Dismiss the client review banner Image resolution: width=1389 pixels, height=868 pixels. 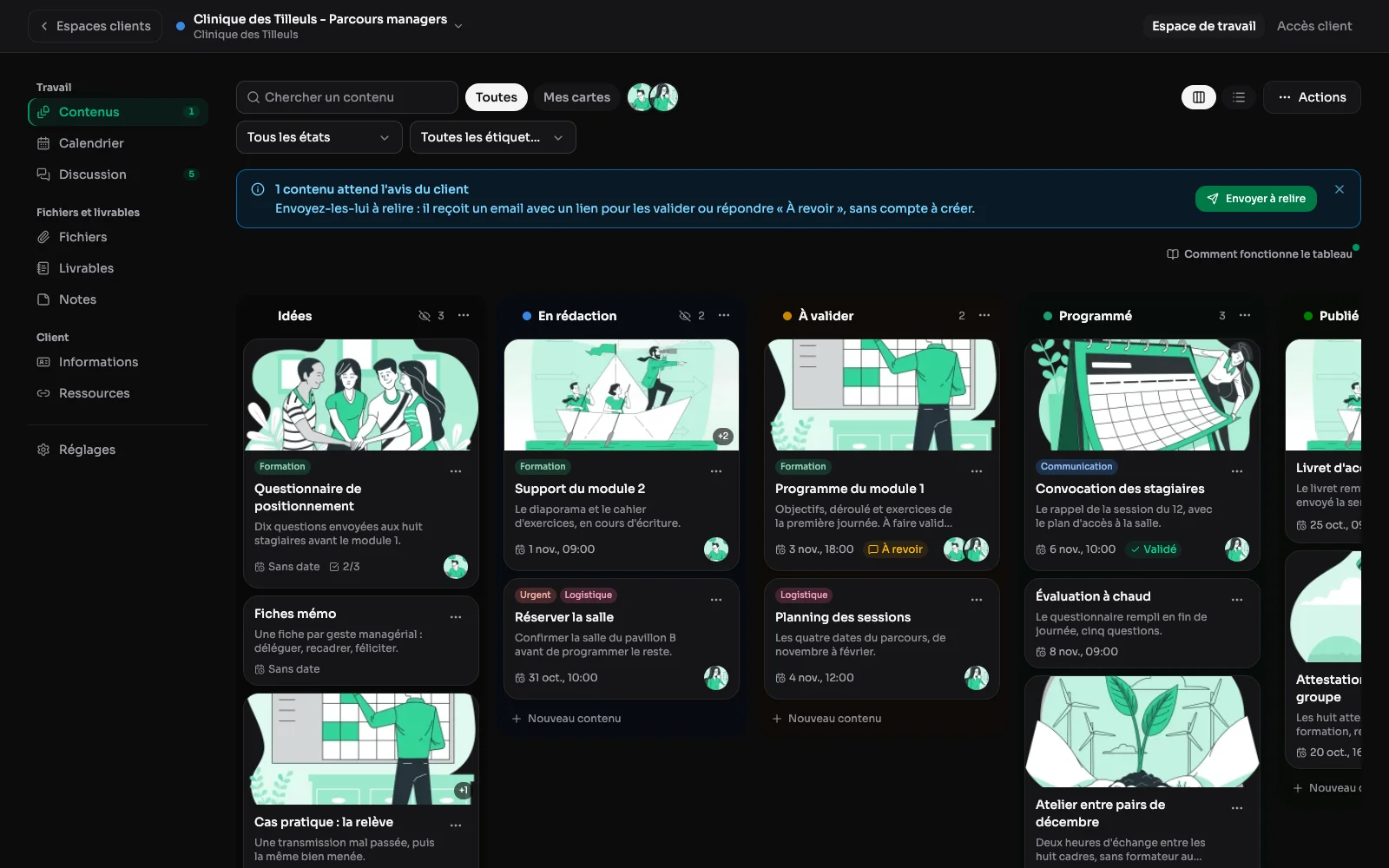click(1340, 189)
